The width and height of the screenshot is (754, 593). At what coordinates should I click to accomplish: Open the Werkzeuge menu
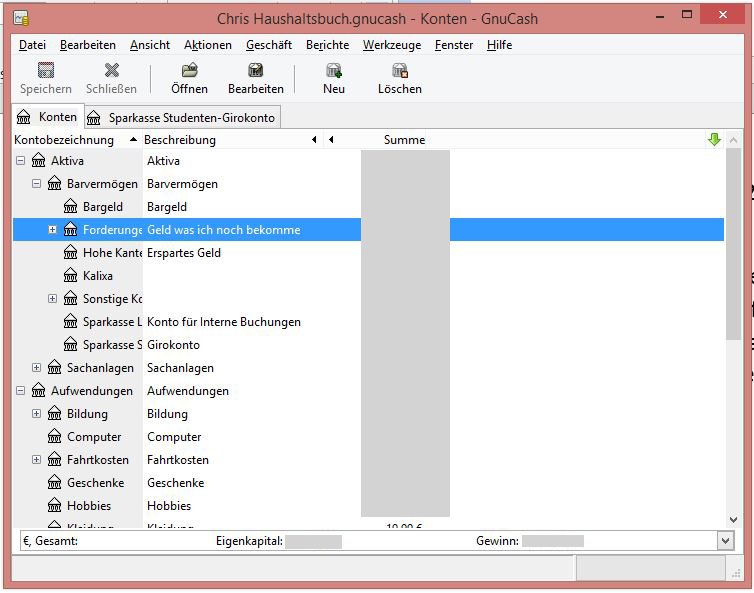pos(392,45)
